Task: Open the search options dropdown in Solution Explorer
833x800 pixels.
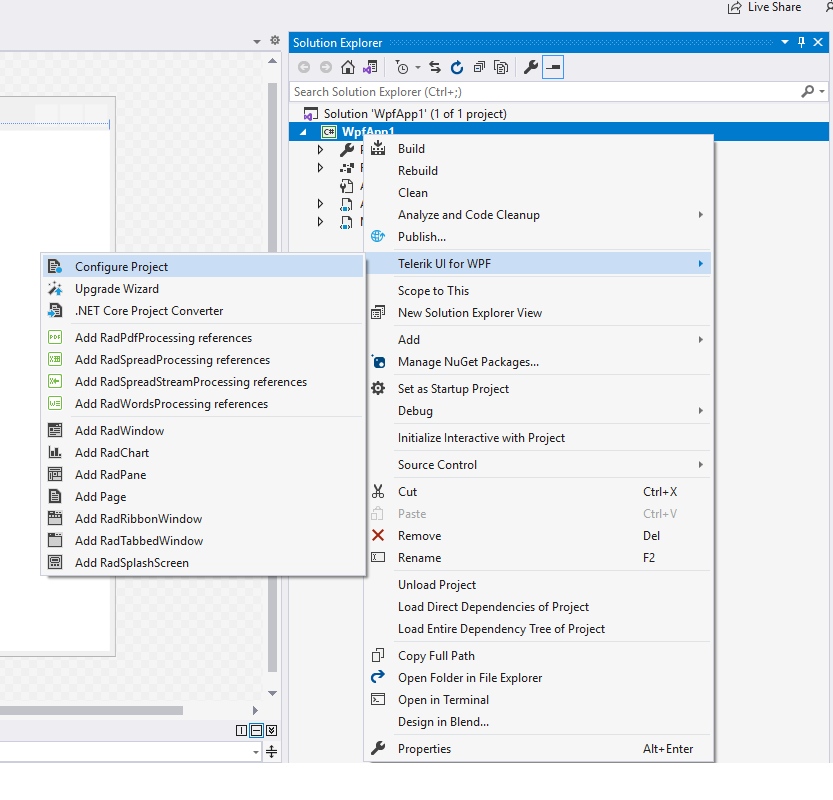Action: coord(822,92)
